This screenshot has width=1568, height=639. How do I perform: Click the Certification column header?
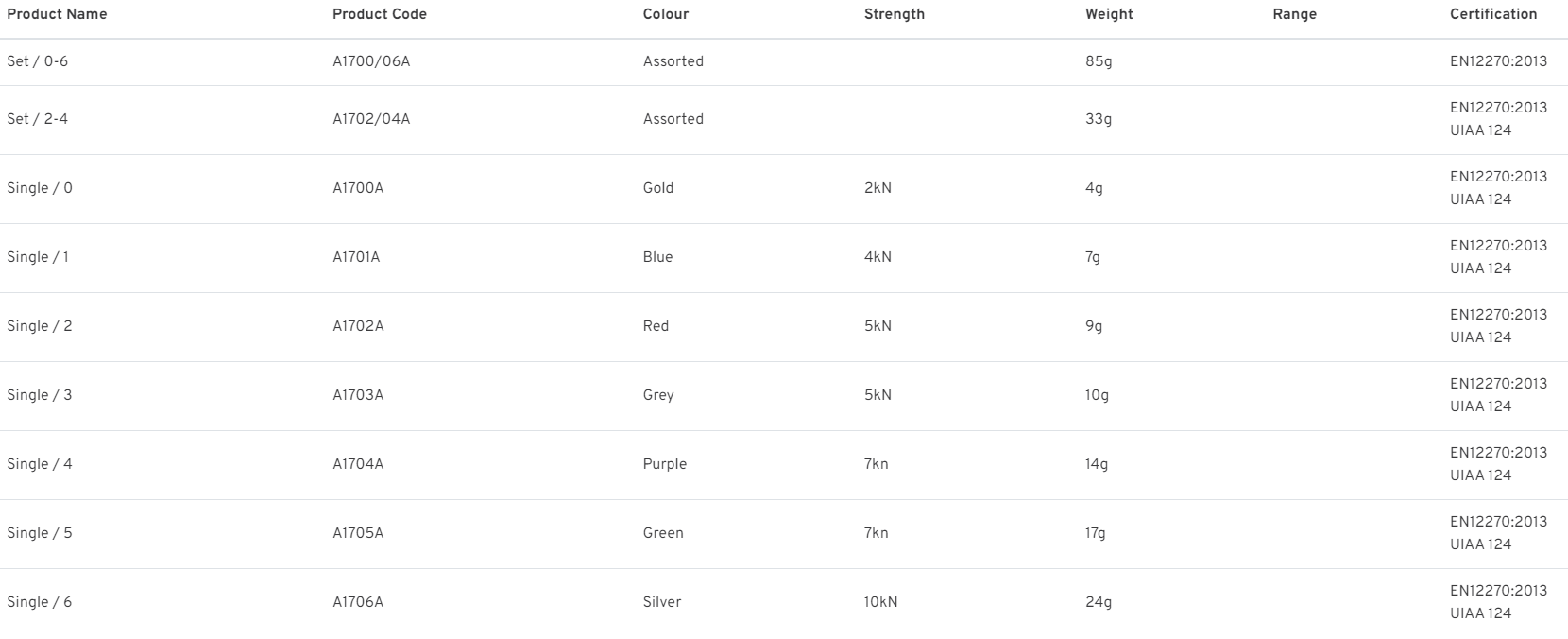pos(1493,14)
